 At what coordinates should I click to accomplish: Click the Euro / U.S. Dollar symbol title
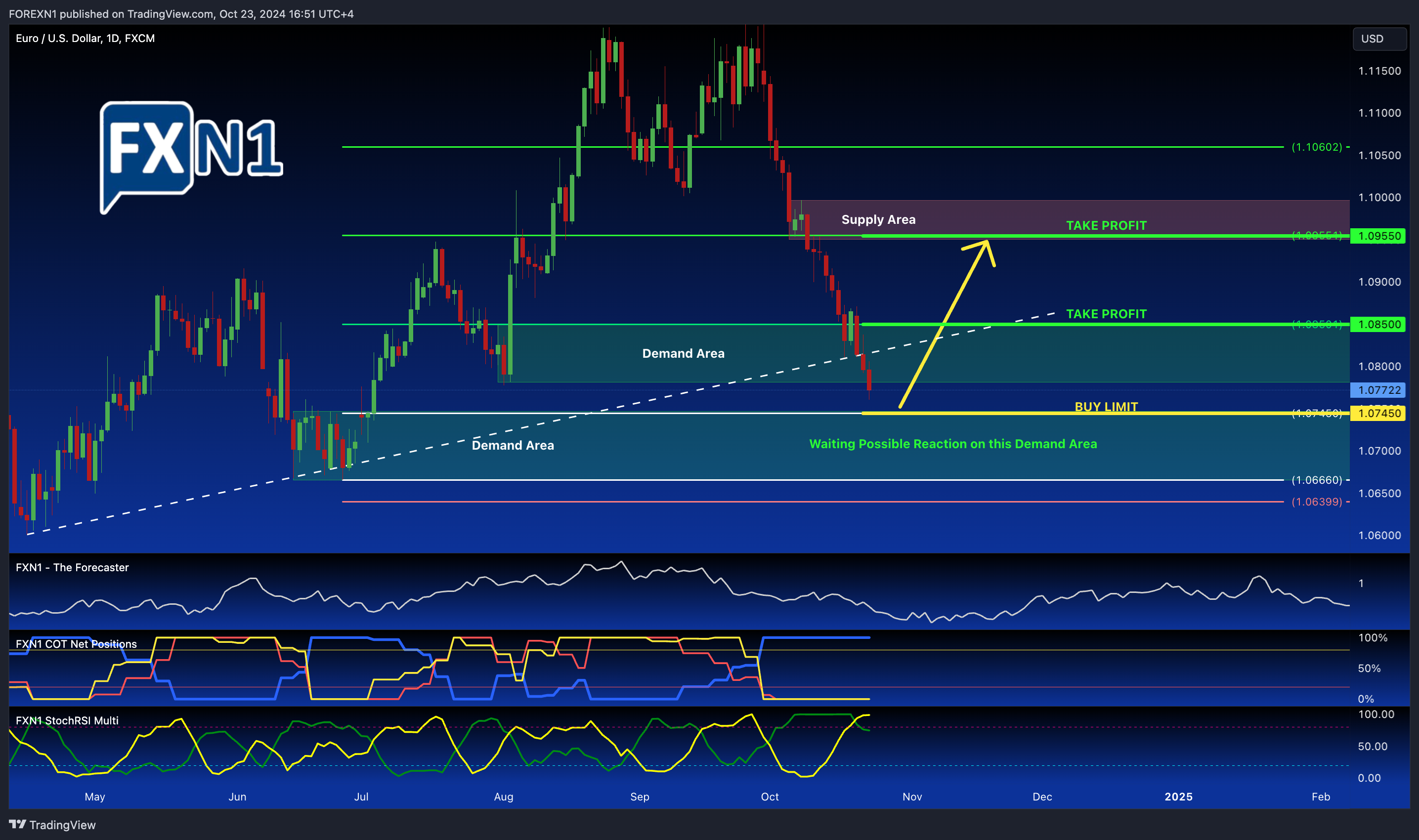pos(85,38)
